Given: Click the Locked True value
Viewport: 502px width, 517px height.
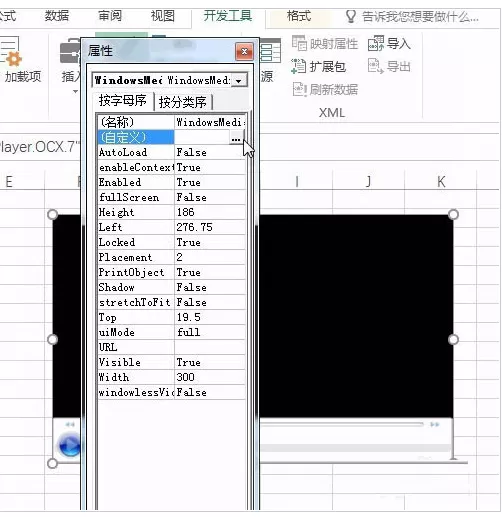Looking at the screenshot, I should click(x=210, y=242).
